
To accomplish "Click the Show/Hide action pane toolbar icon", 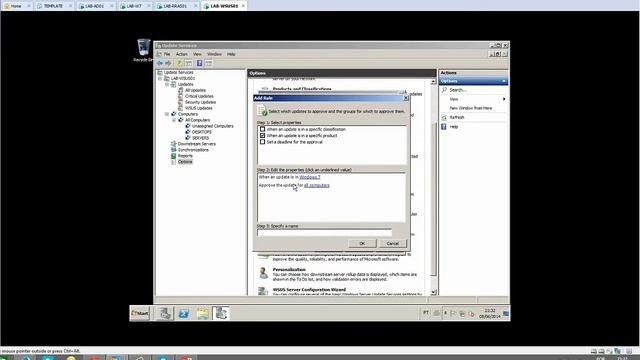I will click(x=209, y=63).
